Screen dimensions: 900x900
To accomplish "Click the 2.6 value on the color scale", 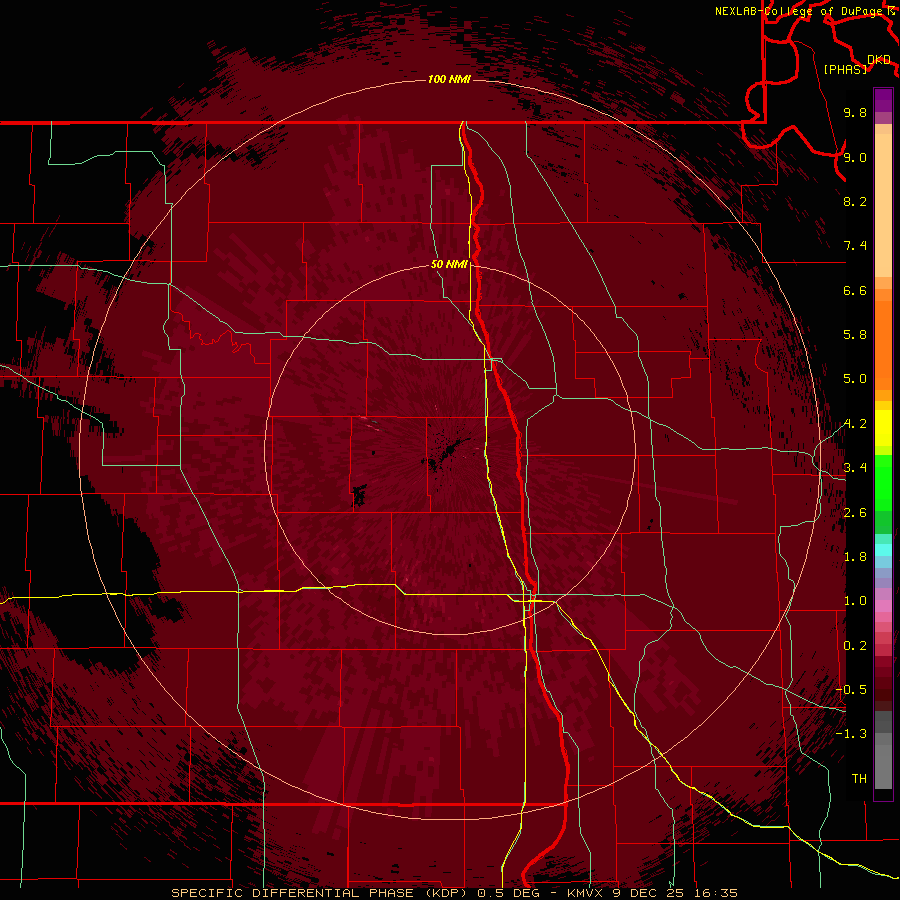I will [855, 513].
